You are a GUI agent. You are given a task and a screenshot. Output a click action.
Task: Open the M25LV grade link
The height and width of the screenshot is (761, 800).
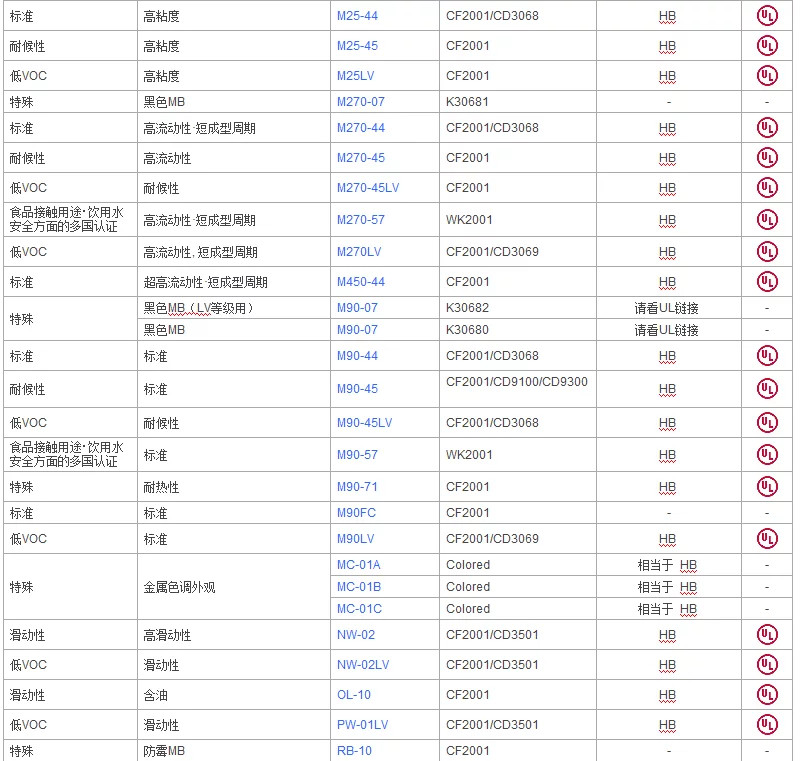355,76
